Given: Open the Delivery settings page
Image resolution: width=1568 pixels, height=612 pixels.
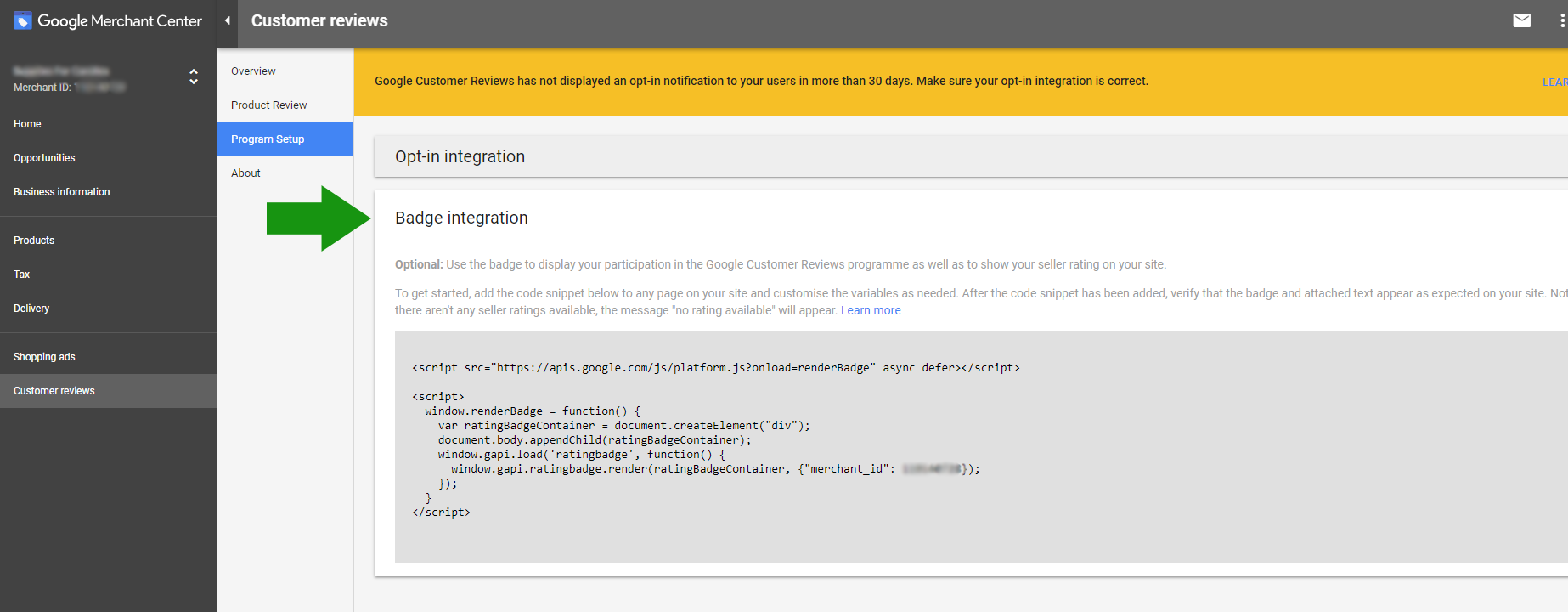Looking at the screenshot, I should [31, 309].
